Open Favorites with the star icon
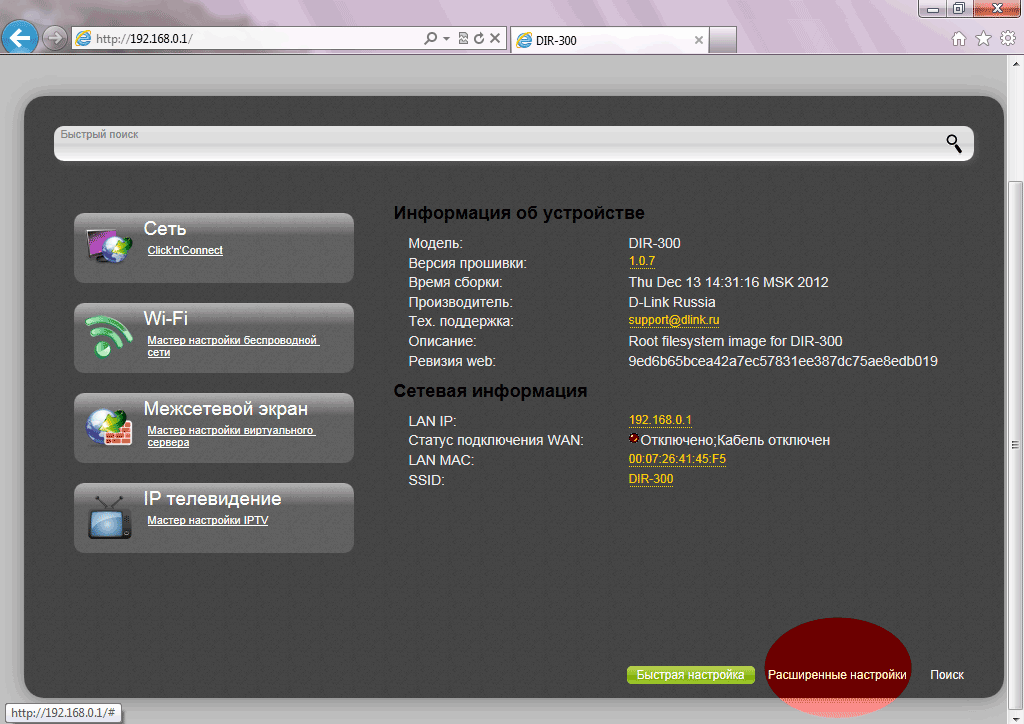The height and width of the screenshot is (724, 1024). tap(984, 39)
